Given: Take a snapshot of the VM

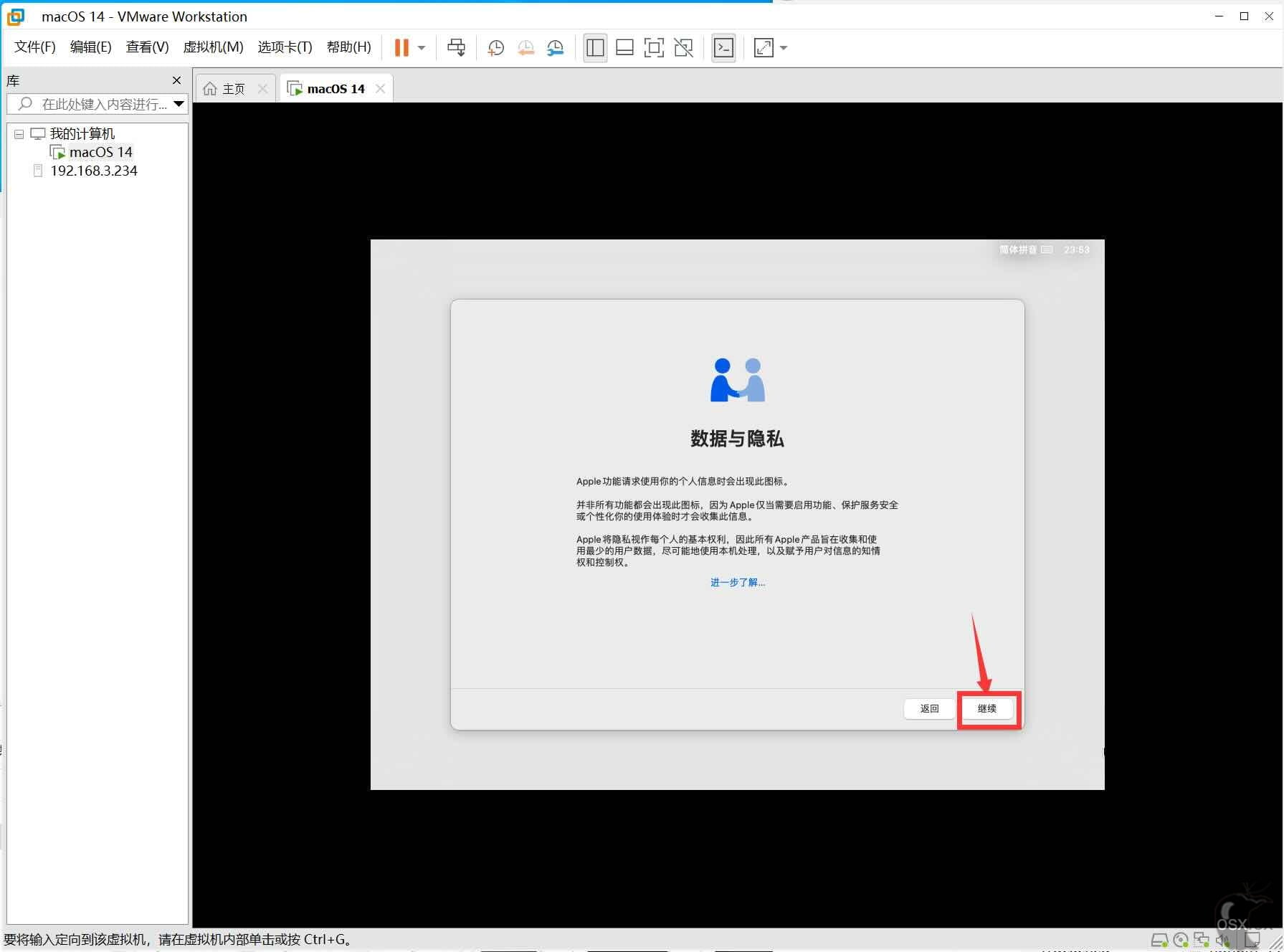Looking at the screenshot, I should (495, 47).
